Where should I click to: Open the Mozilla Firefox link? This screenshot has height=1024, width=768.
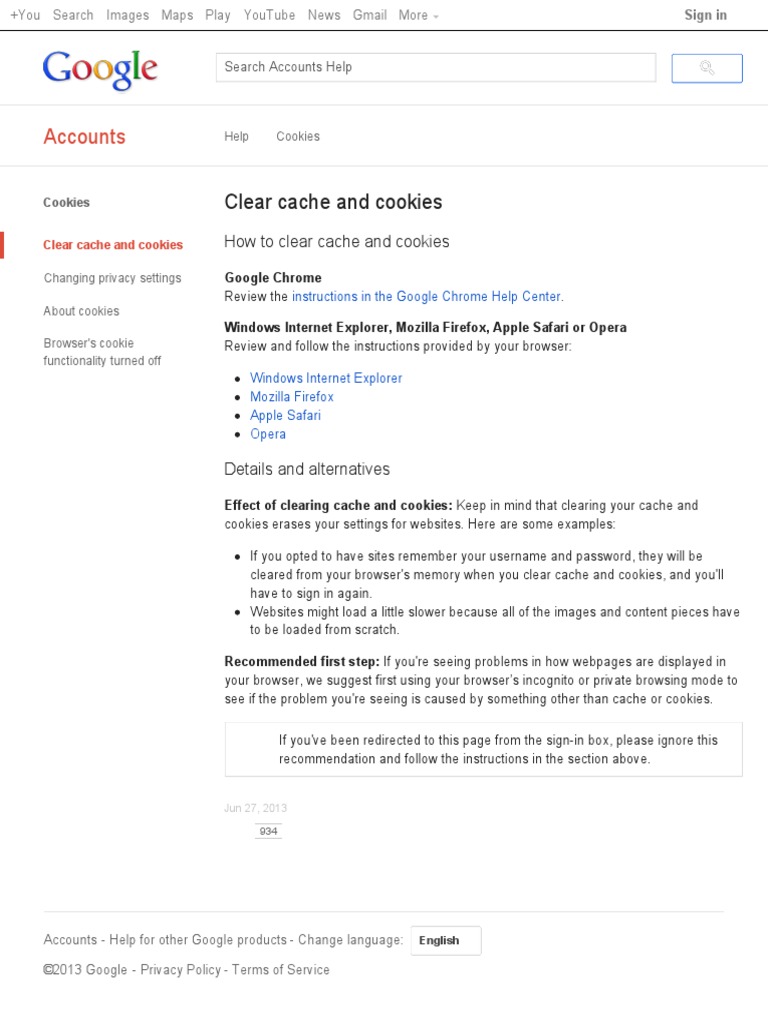coord(292,397)
